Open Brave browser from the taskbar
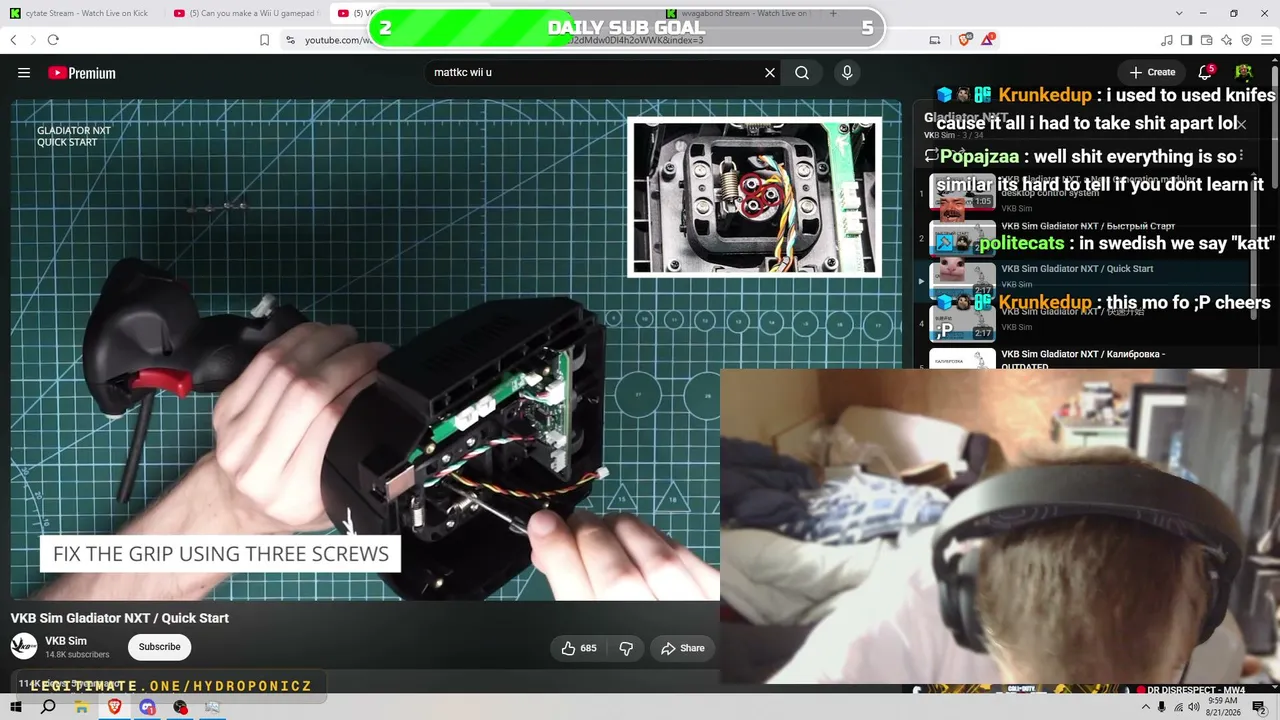Viewport: 1280px width, 720px height. [x=114, y=707]
